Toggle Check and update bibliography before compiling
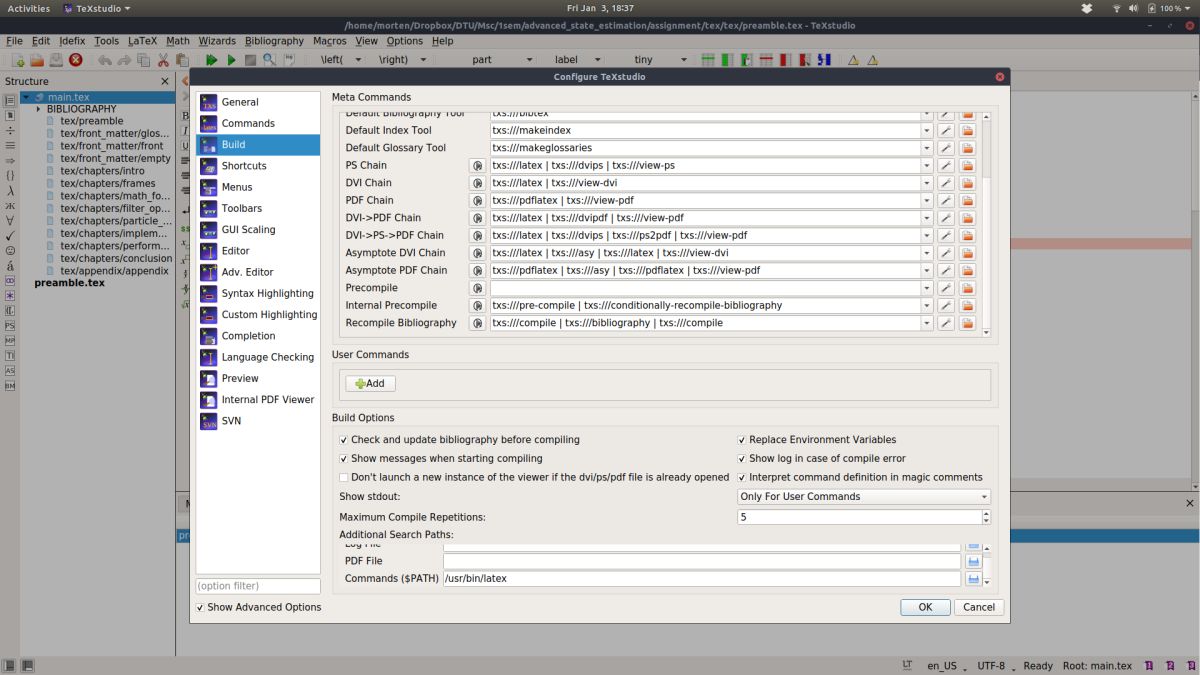 coord(344,440)
